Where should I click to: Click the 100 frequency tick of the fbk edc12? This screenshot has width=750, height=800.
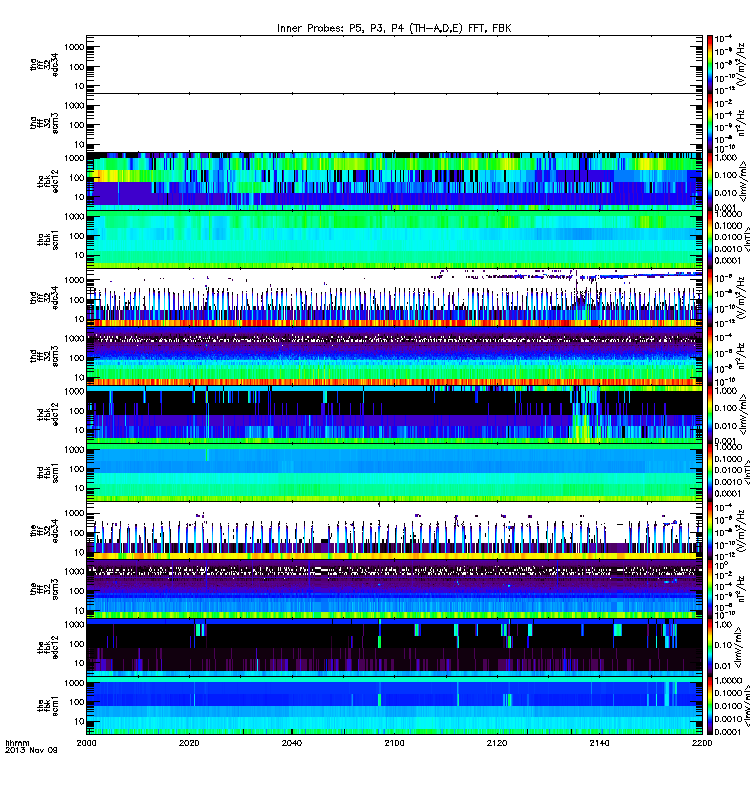[x=77, y=644]
